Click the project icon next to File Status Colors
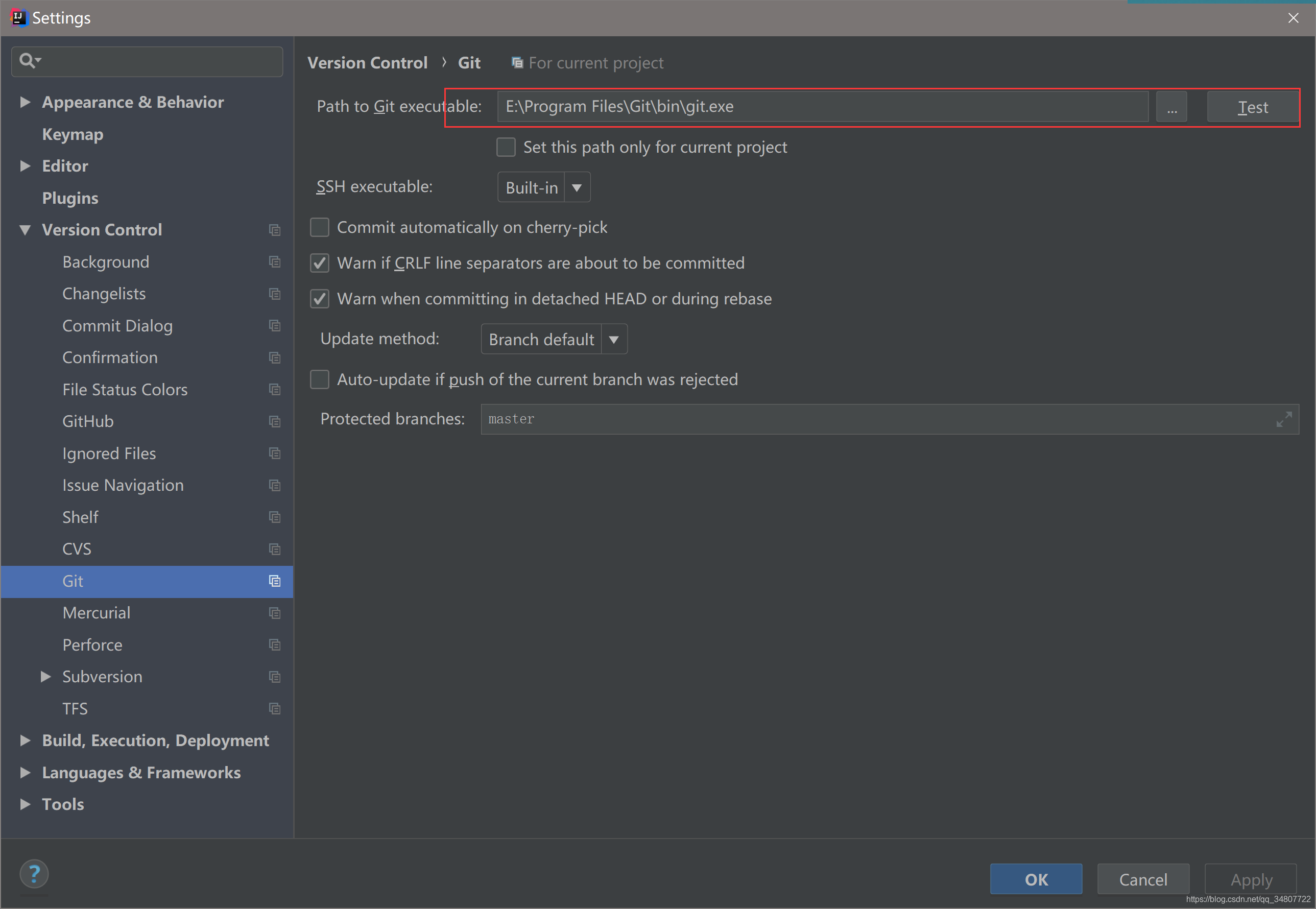The width and height of the screenshot is (1316, 909). click(x=274, y=390)
